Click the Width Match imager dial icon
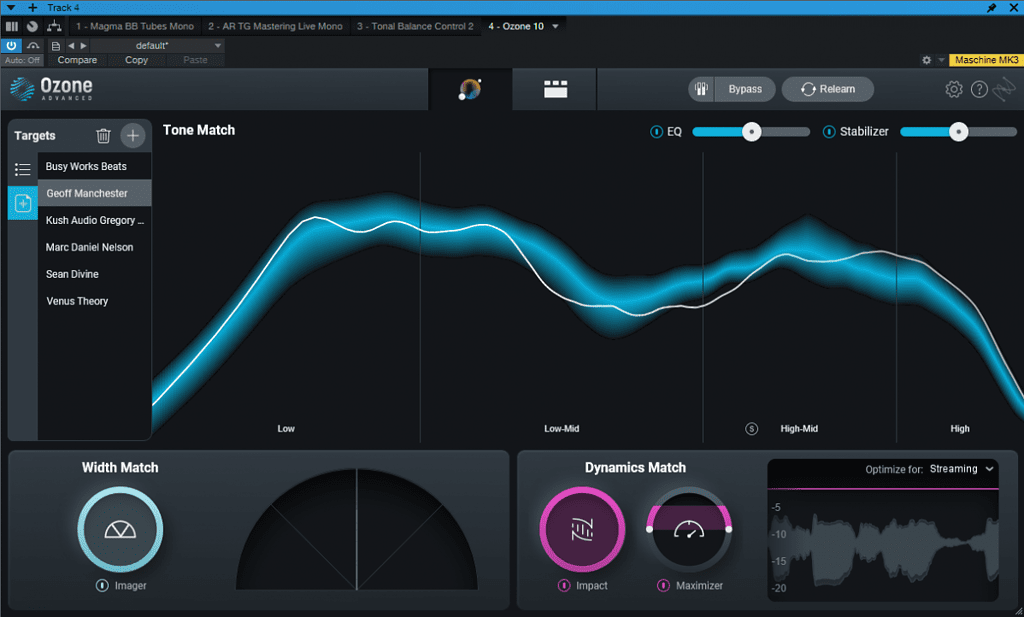 (120, 529)
